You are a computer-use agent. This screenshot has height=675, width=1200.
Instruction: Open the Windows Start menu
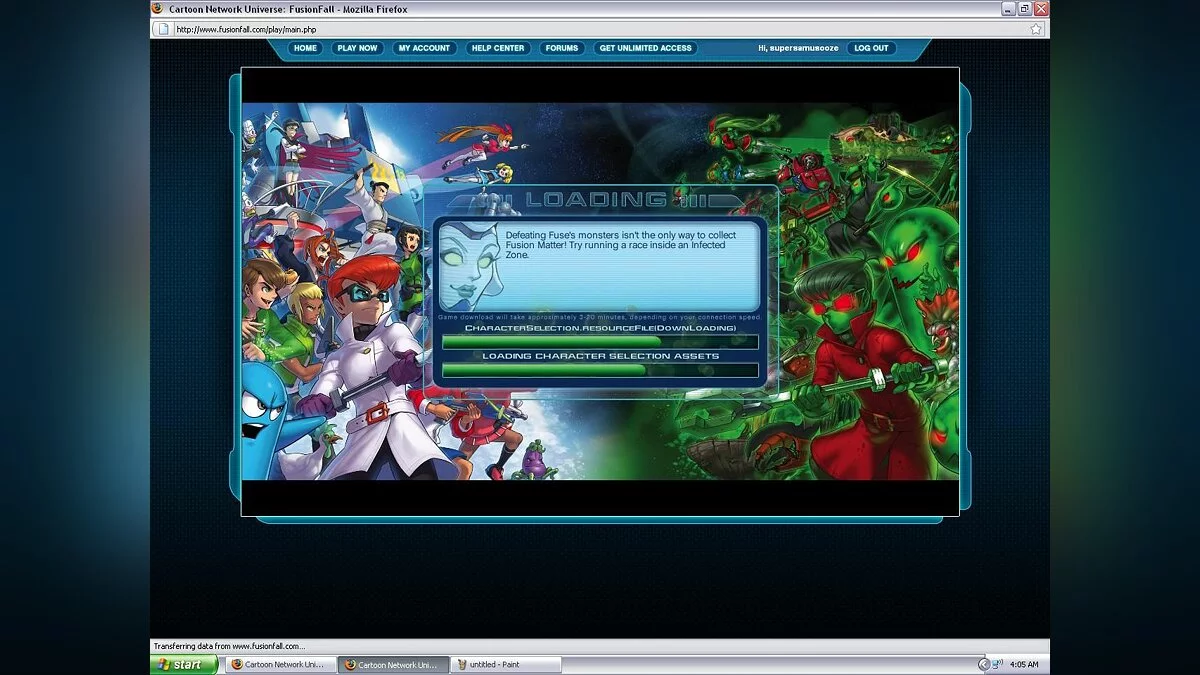coord(184,664)
